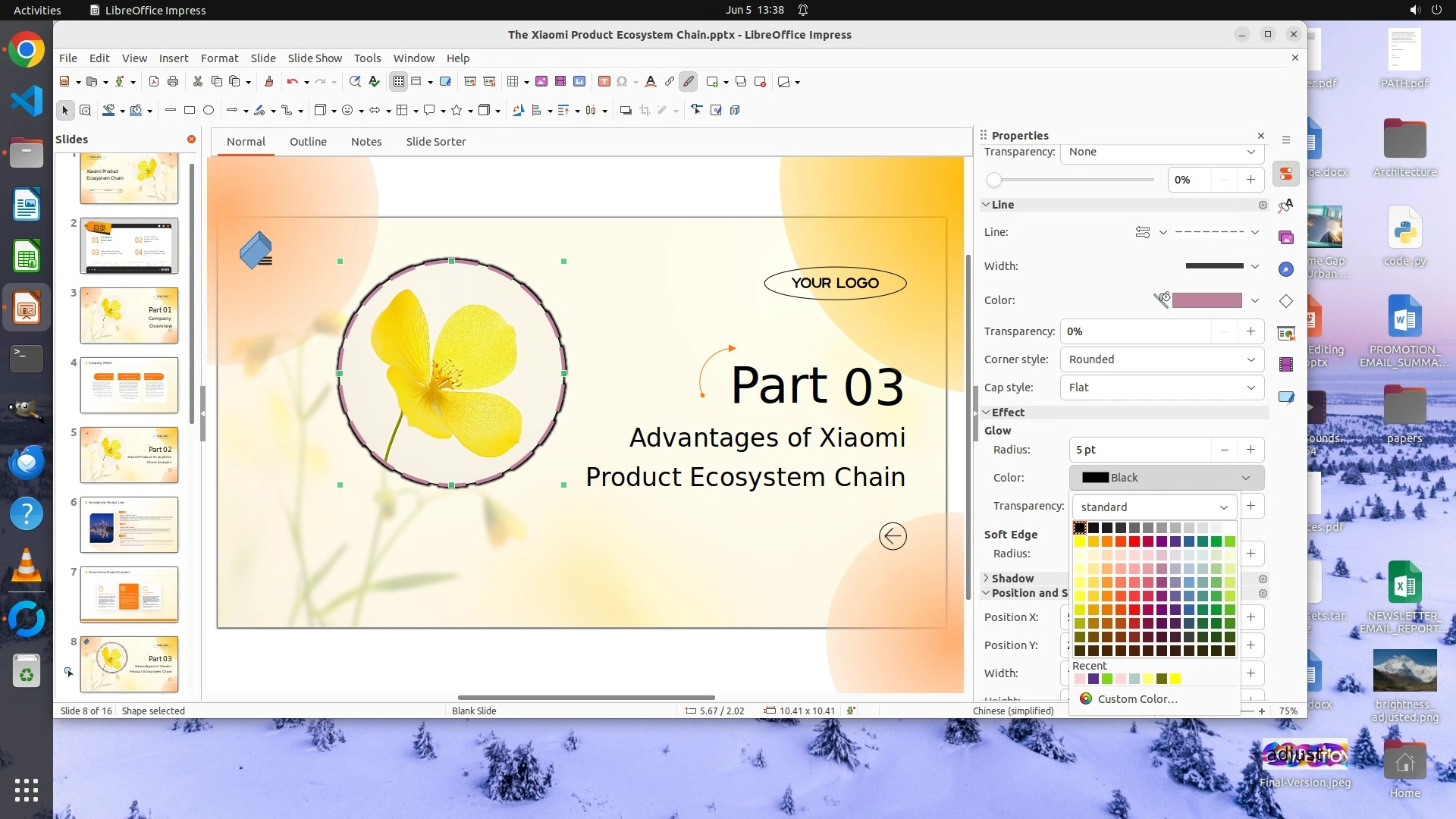Switch to the Slide Sorter tab
The image size is (1456, 819).
click(435, 142)
